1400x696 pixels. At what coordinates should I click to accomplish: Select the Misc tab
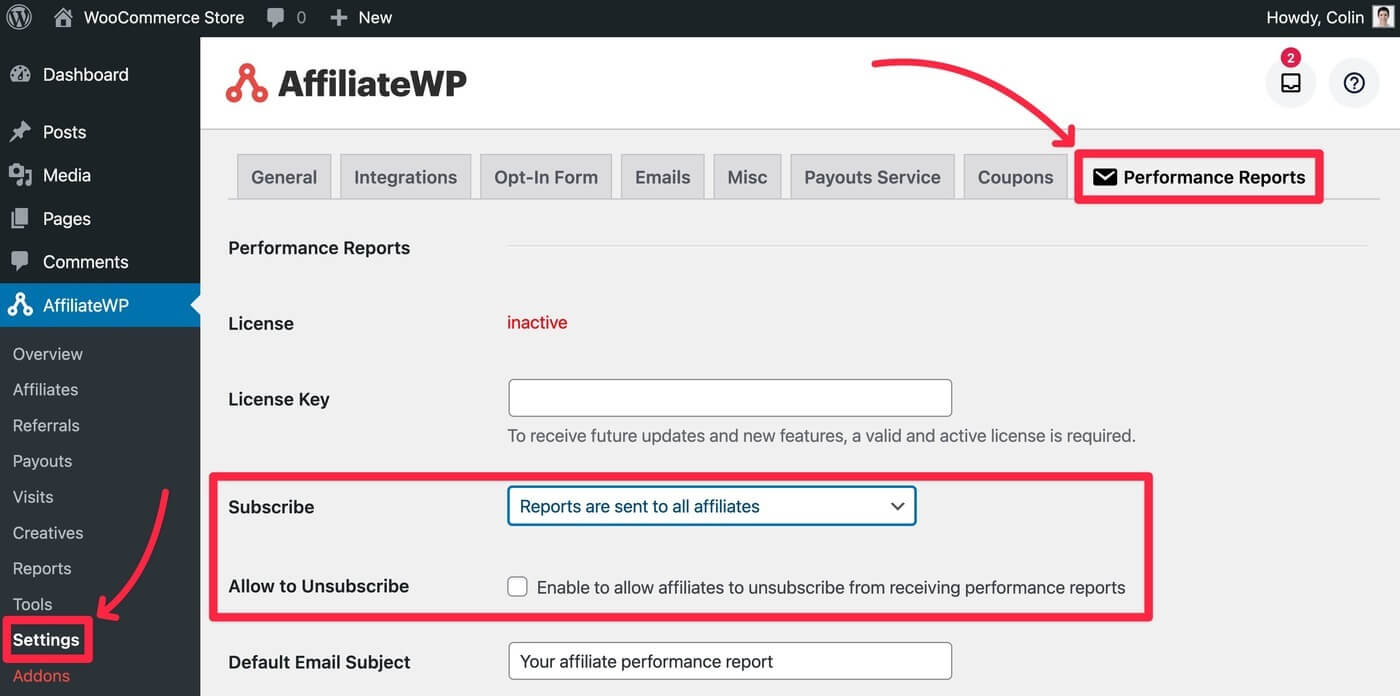click(747, 177)
